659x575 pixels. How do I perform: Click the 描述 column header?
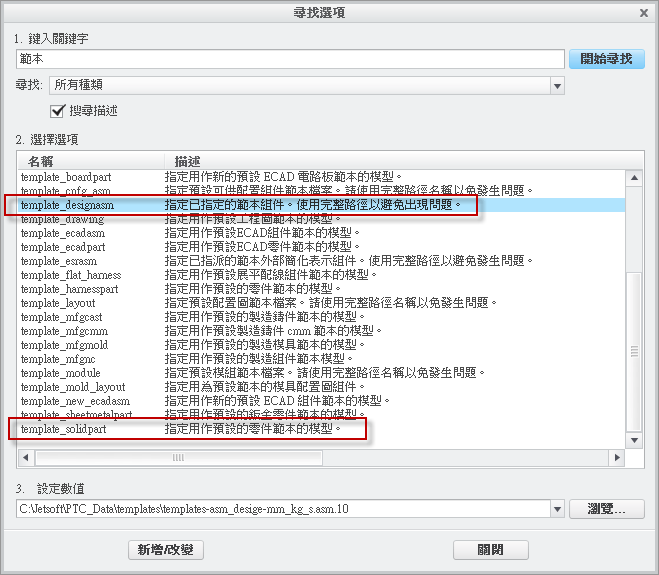pos(188,161)
